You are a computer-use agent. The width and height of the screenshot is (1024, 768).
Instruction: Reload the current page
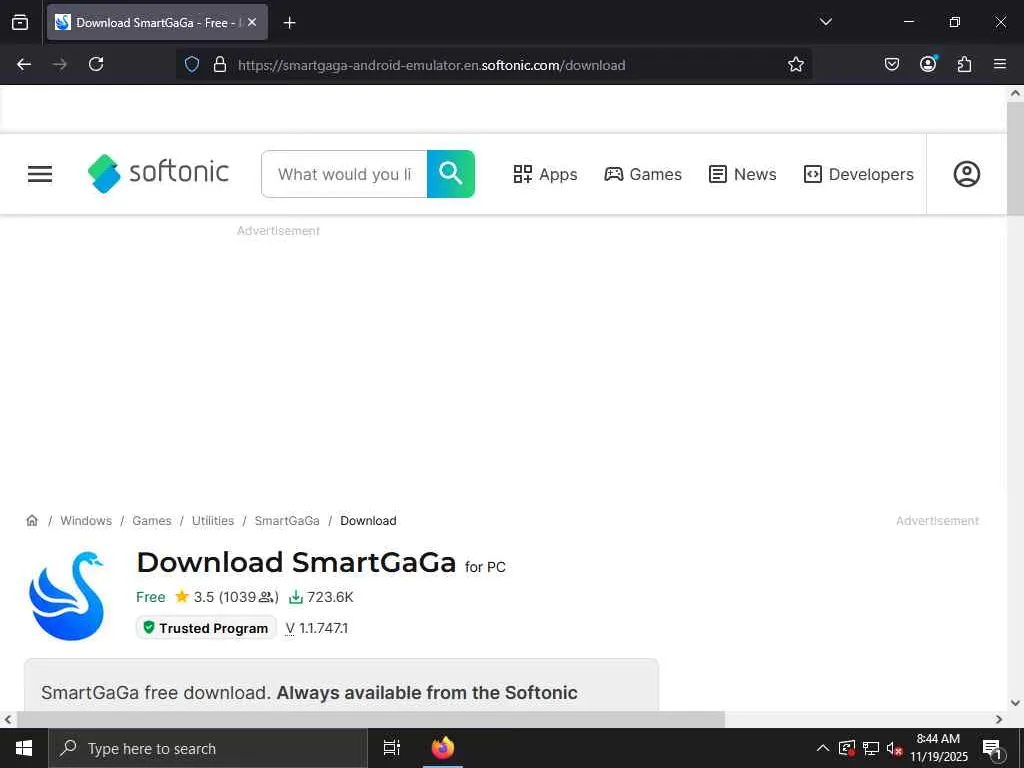96,64
